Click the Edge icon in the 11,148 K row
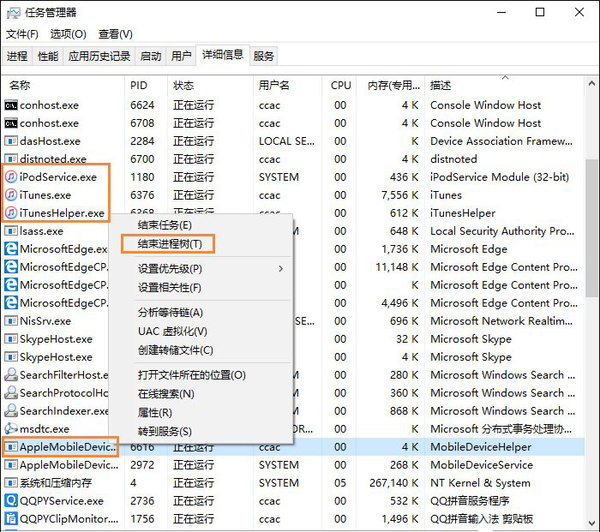 (x=11, y=267)
